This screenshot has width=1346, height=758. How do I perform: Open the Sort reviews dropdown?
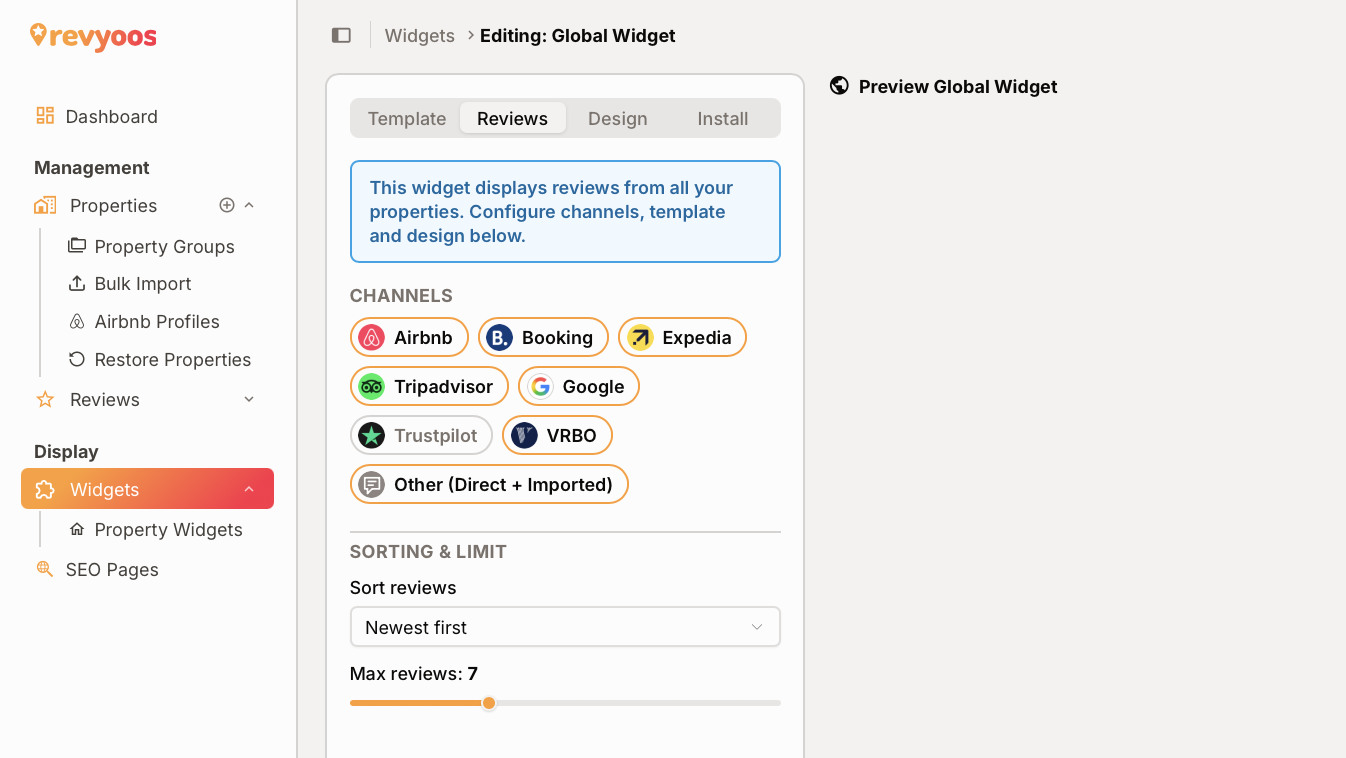pyautogui.click(x=565, y=627)
